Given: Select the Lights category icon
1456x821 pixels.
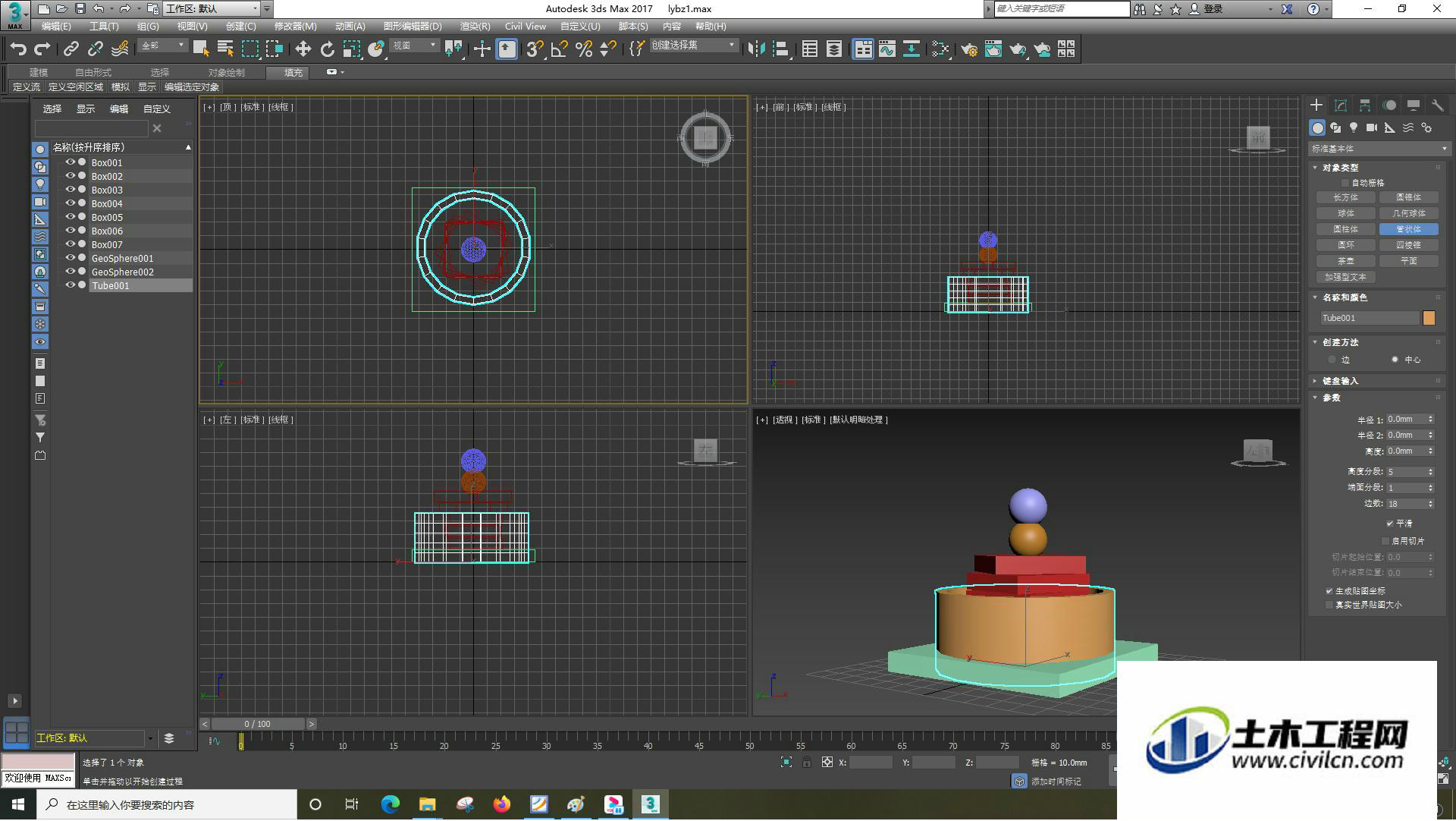Looking at the screenshot, I should (x=1354, y=127).
